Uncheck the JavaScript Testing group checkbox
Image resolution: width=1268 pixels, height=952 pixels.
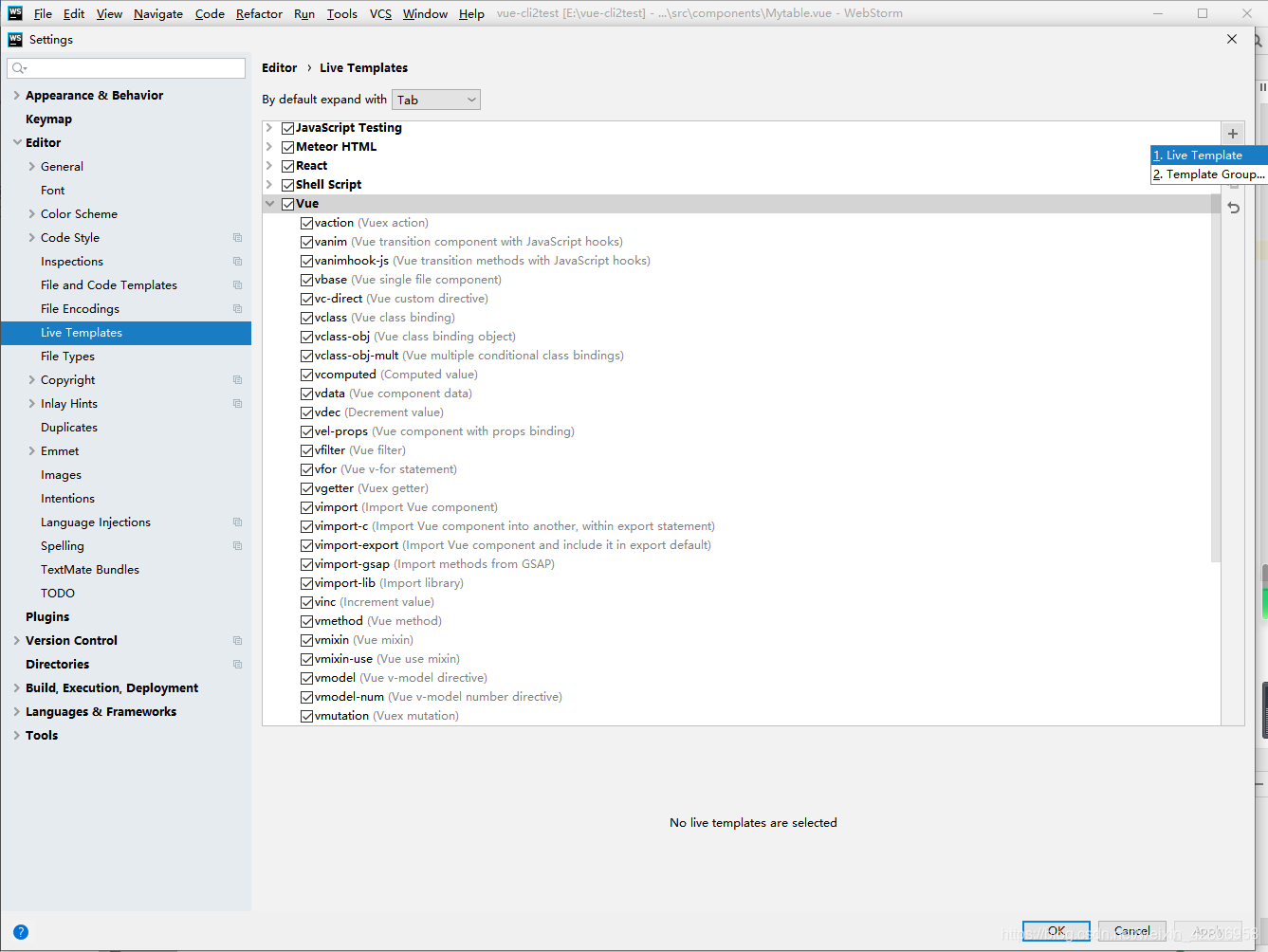[x=287, y=128]
